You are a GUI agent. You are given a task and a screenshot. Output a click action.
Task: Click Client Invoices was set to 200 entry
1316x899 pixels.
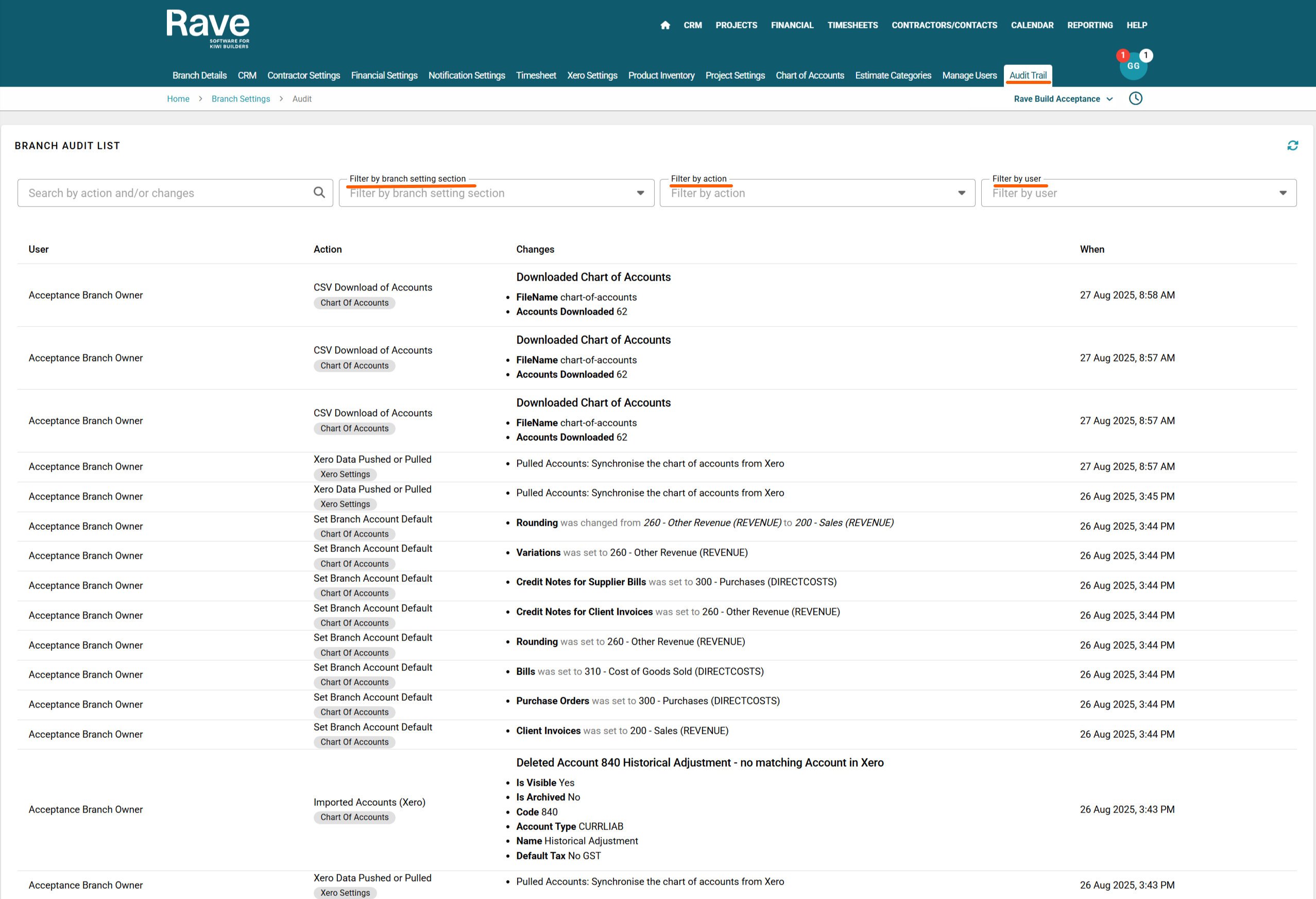[622, 731]
